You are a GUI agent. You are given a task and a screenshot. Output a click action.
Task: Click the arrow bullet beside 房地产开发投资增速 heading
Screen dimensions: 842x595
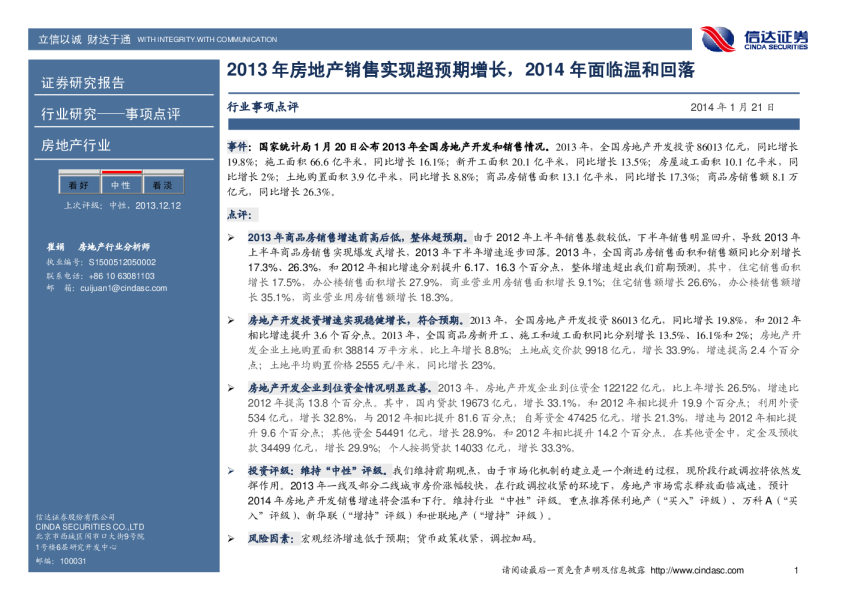pyautogui.click(x=232, y=320)
